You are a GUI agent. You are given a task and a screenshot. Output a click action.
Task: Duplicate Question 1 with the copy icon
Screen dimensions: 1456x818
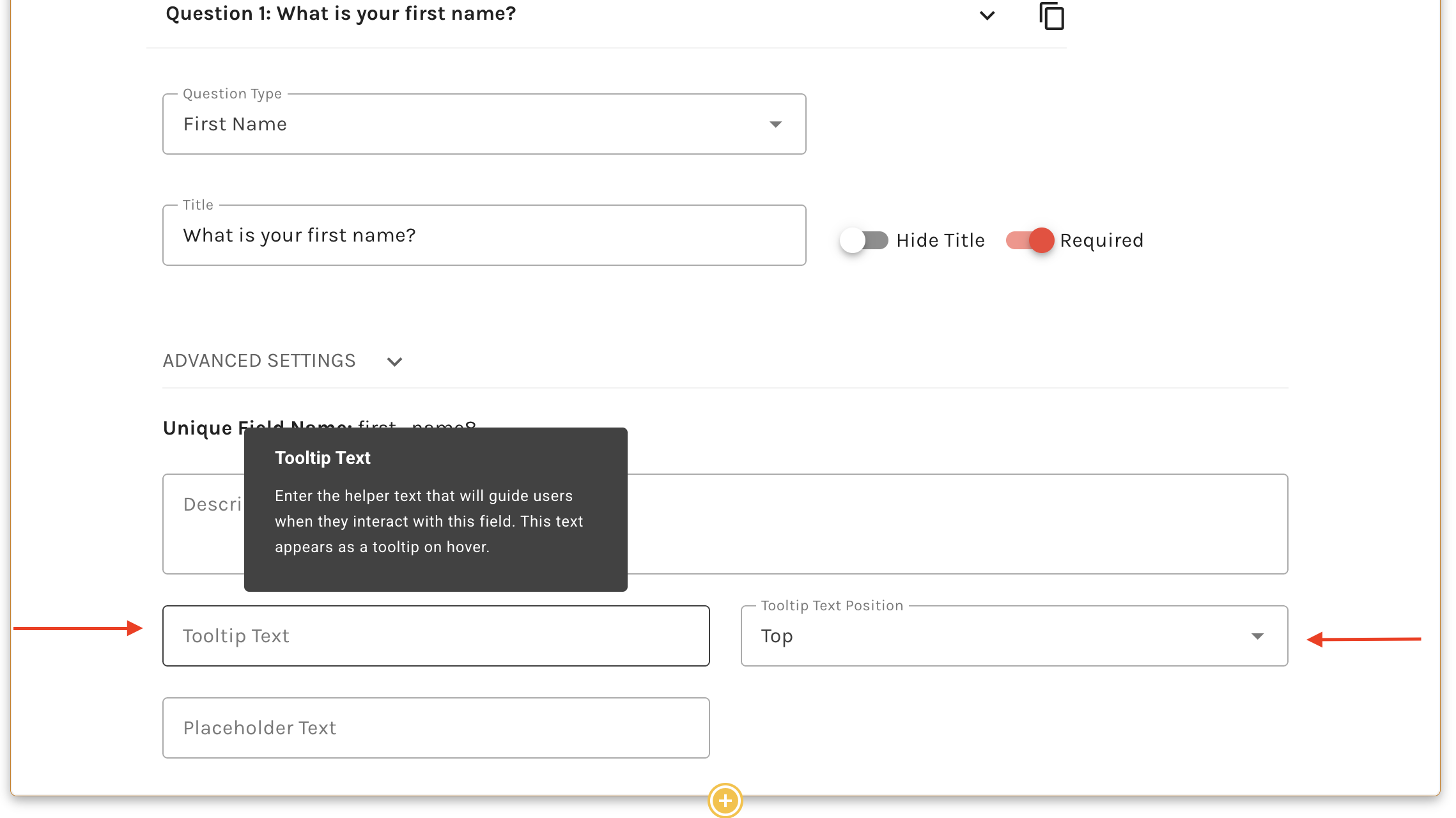1051,16
